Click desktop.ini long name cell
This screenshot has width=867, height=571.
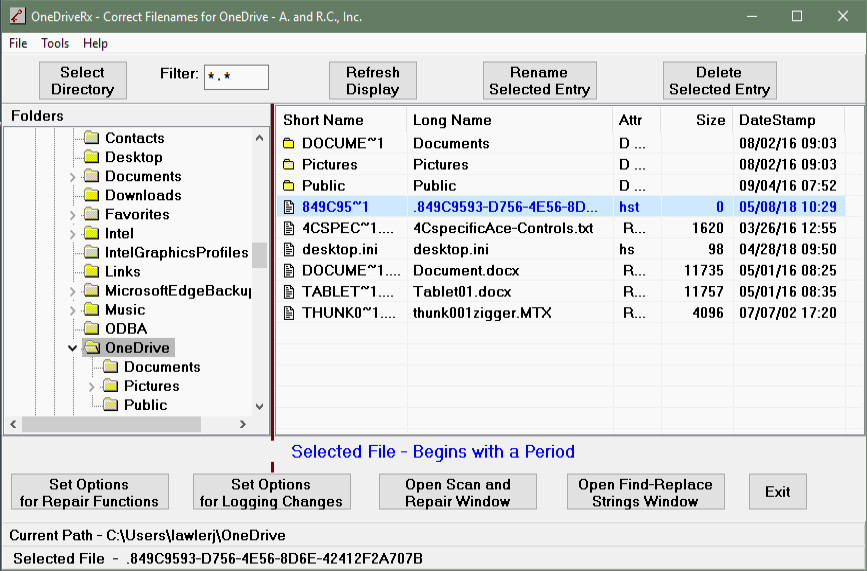[x=451, y=249]
